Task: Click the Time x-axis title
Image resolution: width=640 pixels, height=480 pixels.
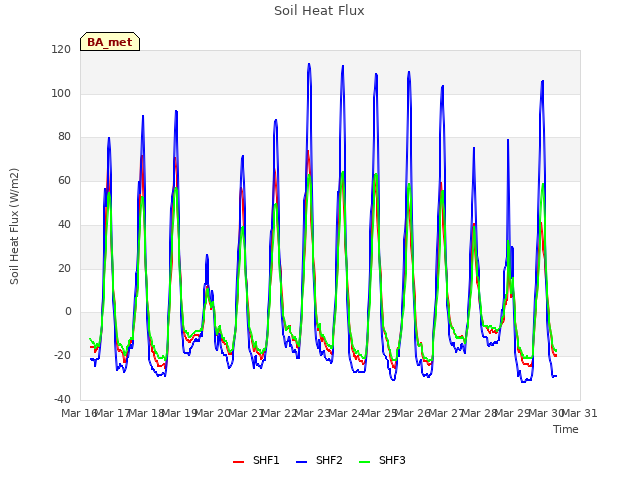Action: [x=566, y=429]
